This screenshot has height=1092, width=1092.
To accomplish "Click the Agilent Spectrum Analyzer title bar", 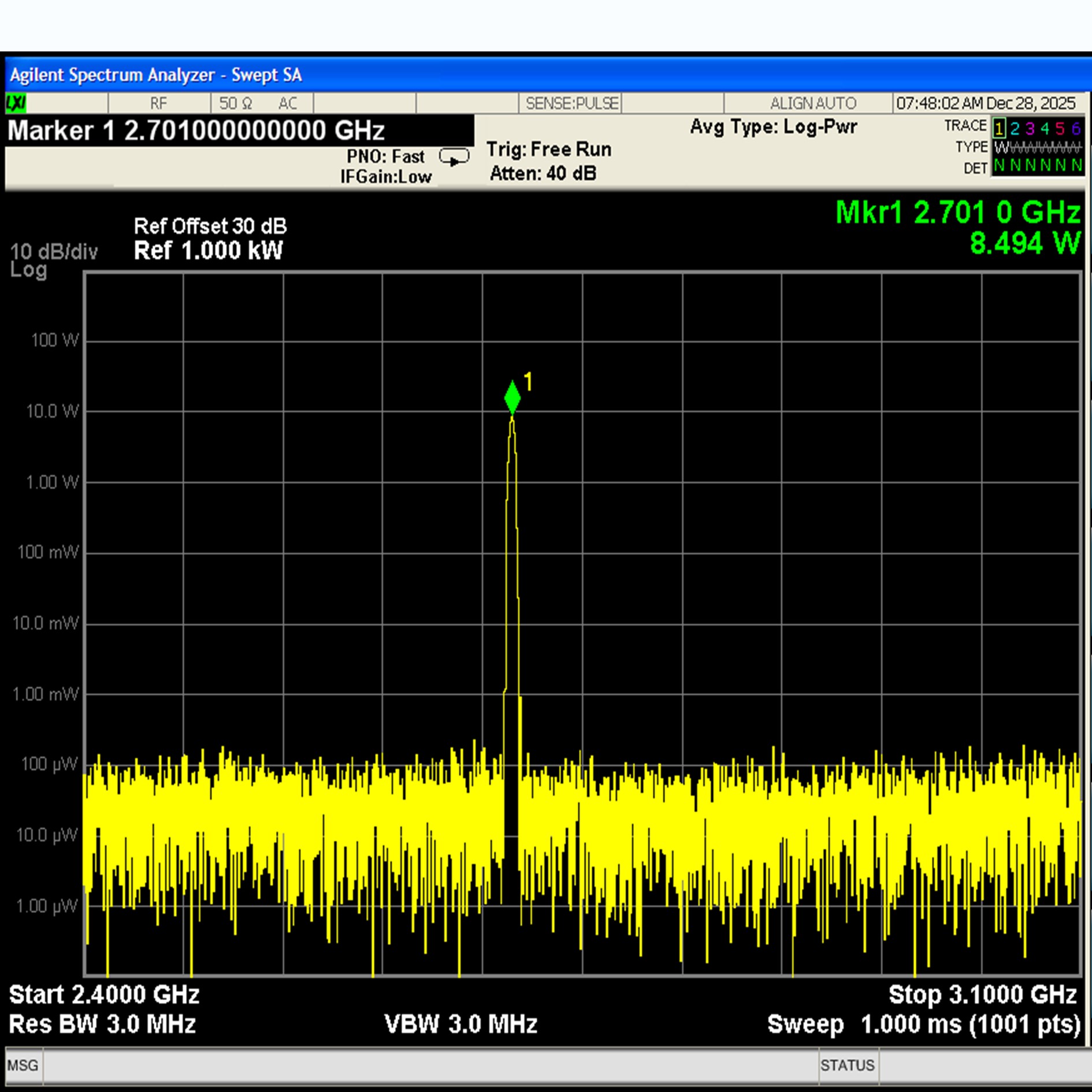I will pyautogui.click(x=548, y=75).
